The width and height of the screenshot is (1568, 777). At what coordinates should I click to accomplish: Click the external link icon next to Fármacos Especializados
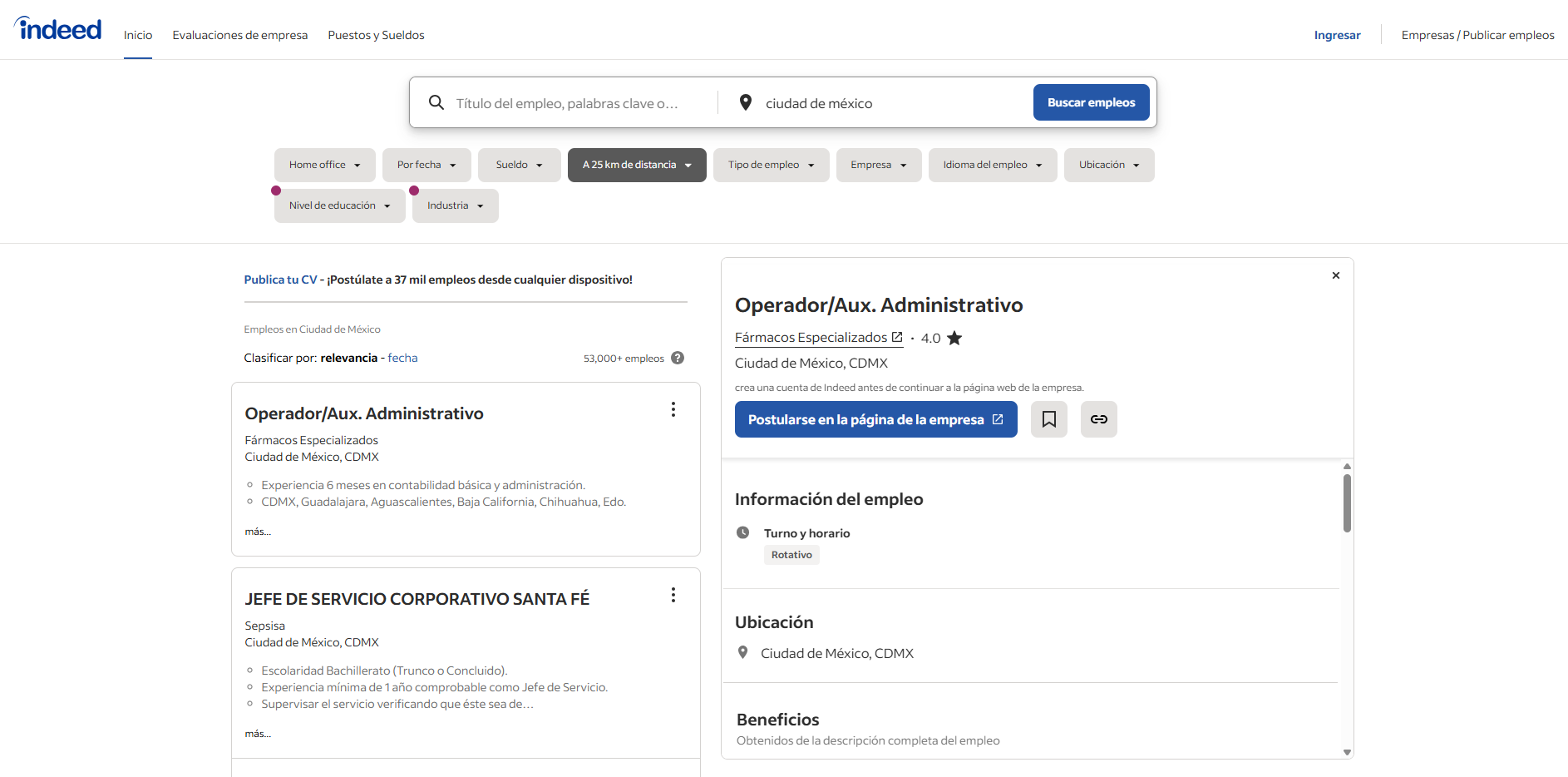click(x=897, y=337)
